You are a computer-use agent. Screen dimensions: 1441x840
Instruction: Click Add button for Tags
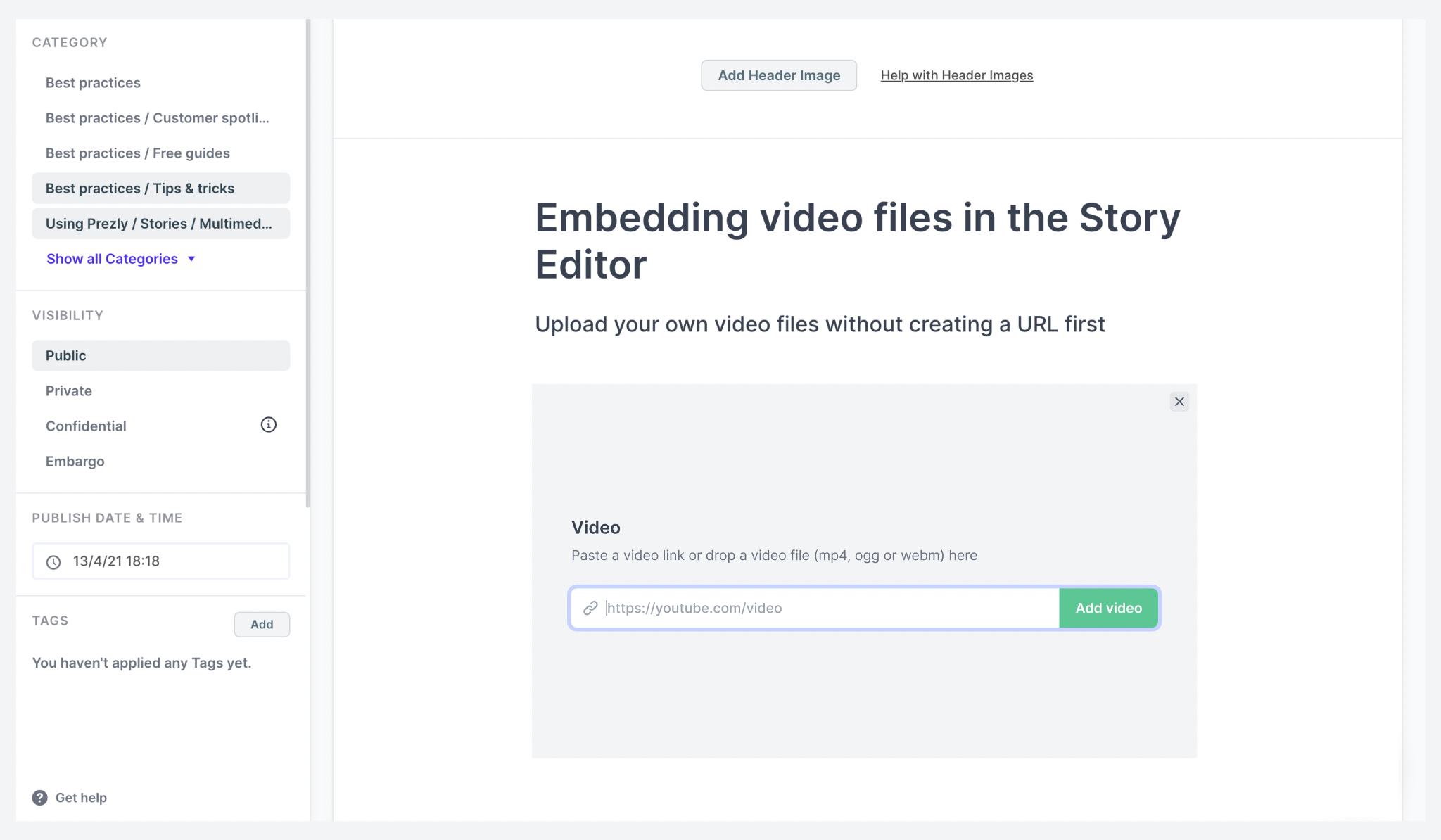tap(262, 624)
